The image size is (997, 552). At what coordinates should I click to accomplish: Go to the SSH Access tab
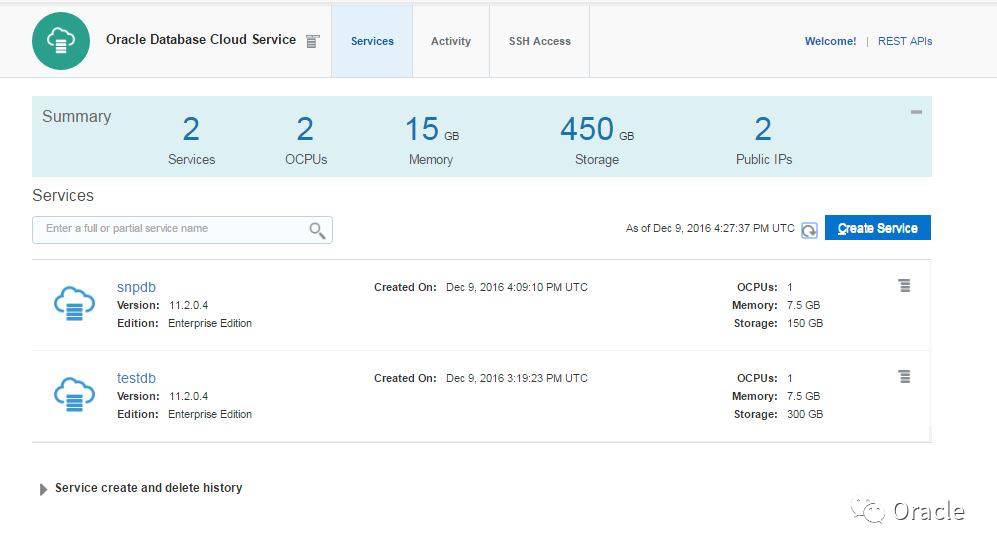[x=539, y=41]
